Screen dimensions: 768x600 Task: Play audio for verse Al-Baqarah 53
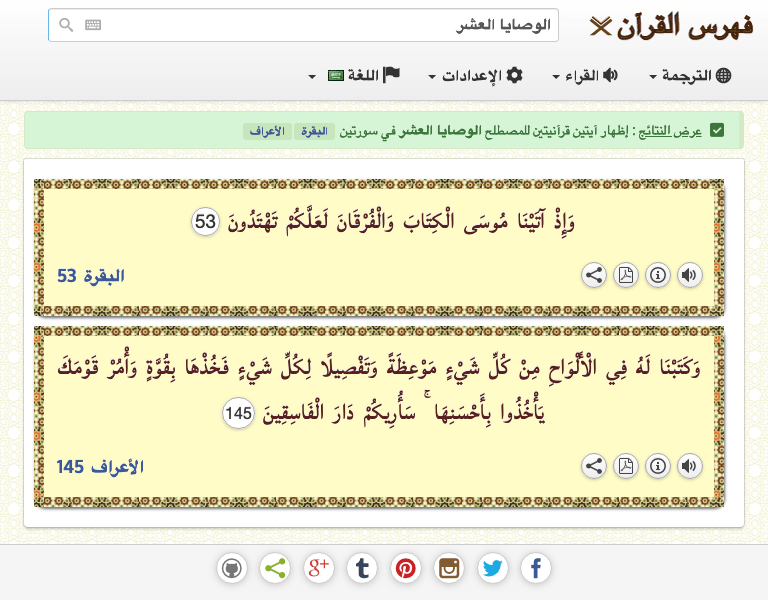689,276
